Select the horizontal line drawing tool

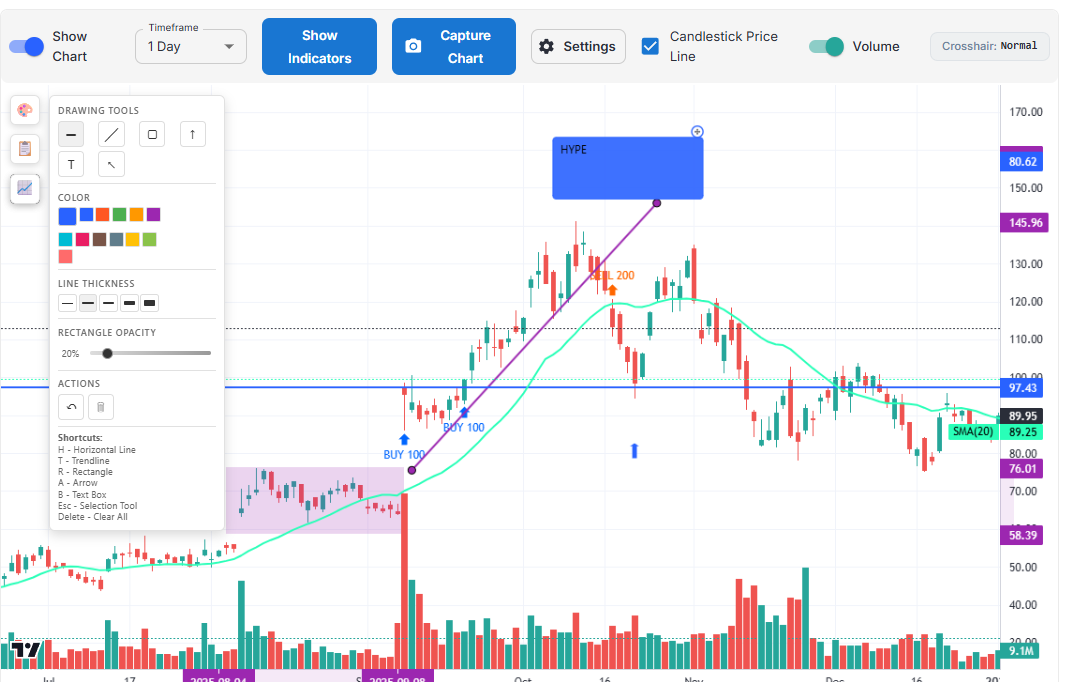point(70,134)
